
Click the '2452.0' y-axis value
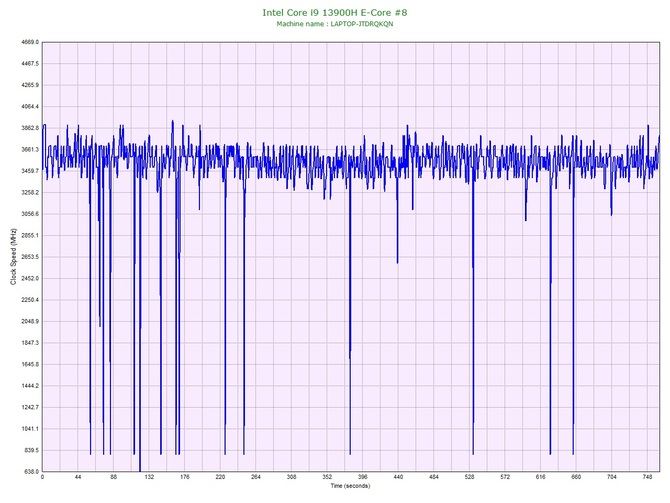tap(29, 278)
